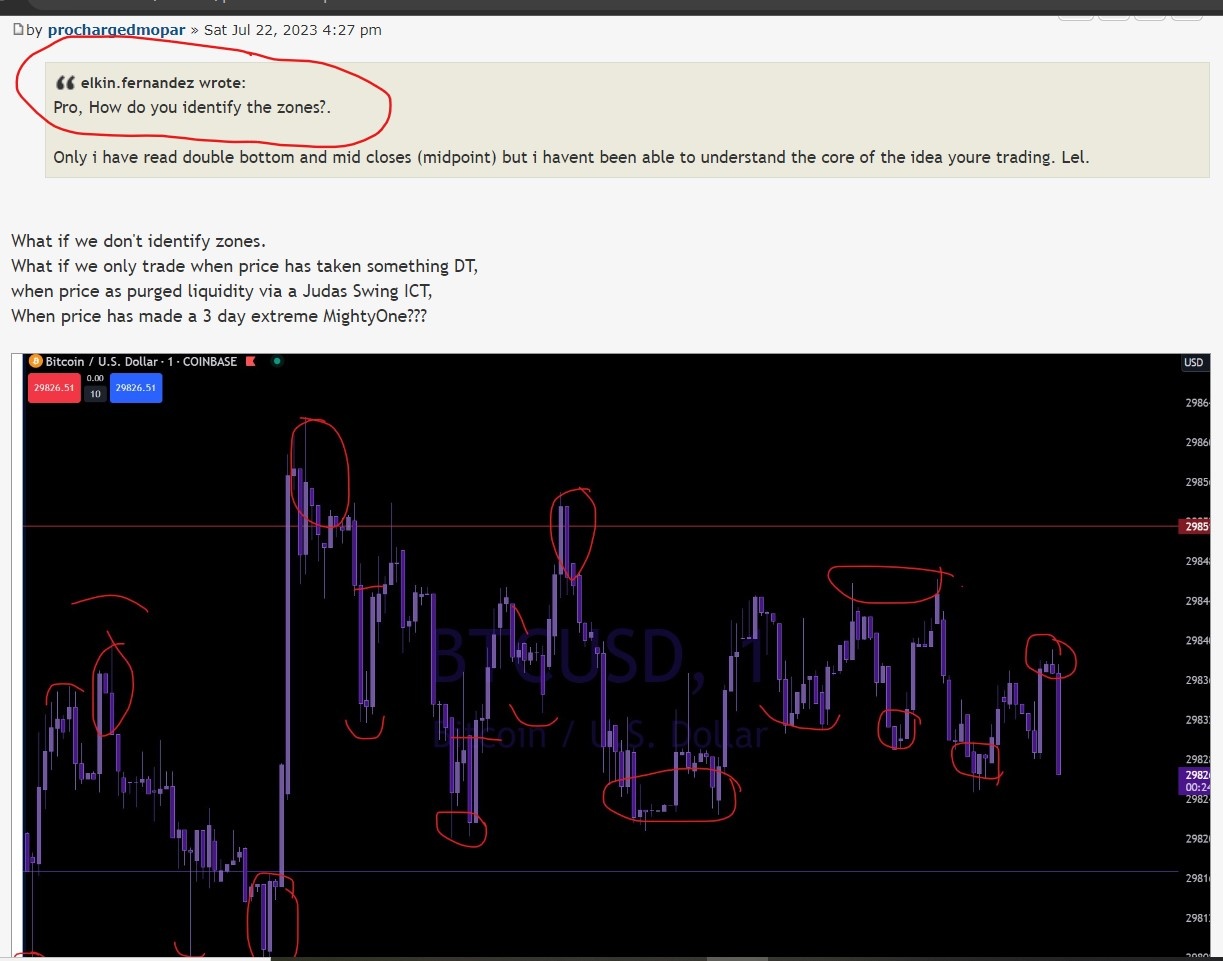The width and height of the screenshot is (1223, 961).
Task: Click the 0.00 spread value above quantity
Action: (x=95, y=378)
